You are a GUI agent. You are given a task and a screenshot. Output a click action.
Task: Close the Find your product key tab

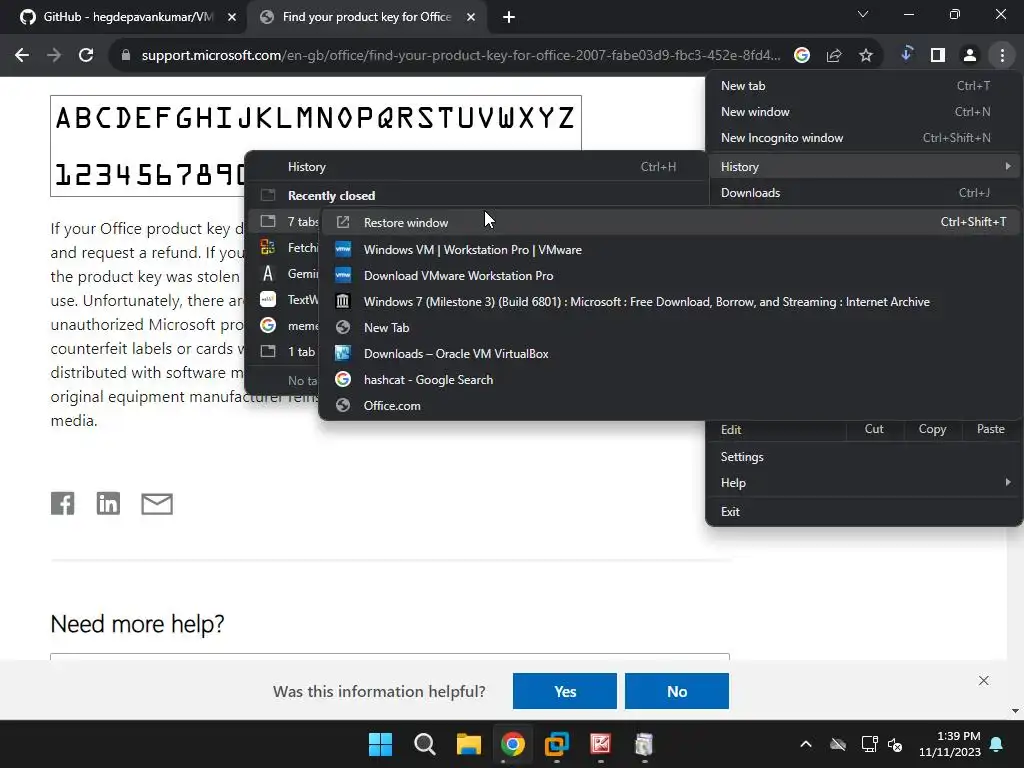pos(471,17)
